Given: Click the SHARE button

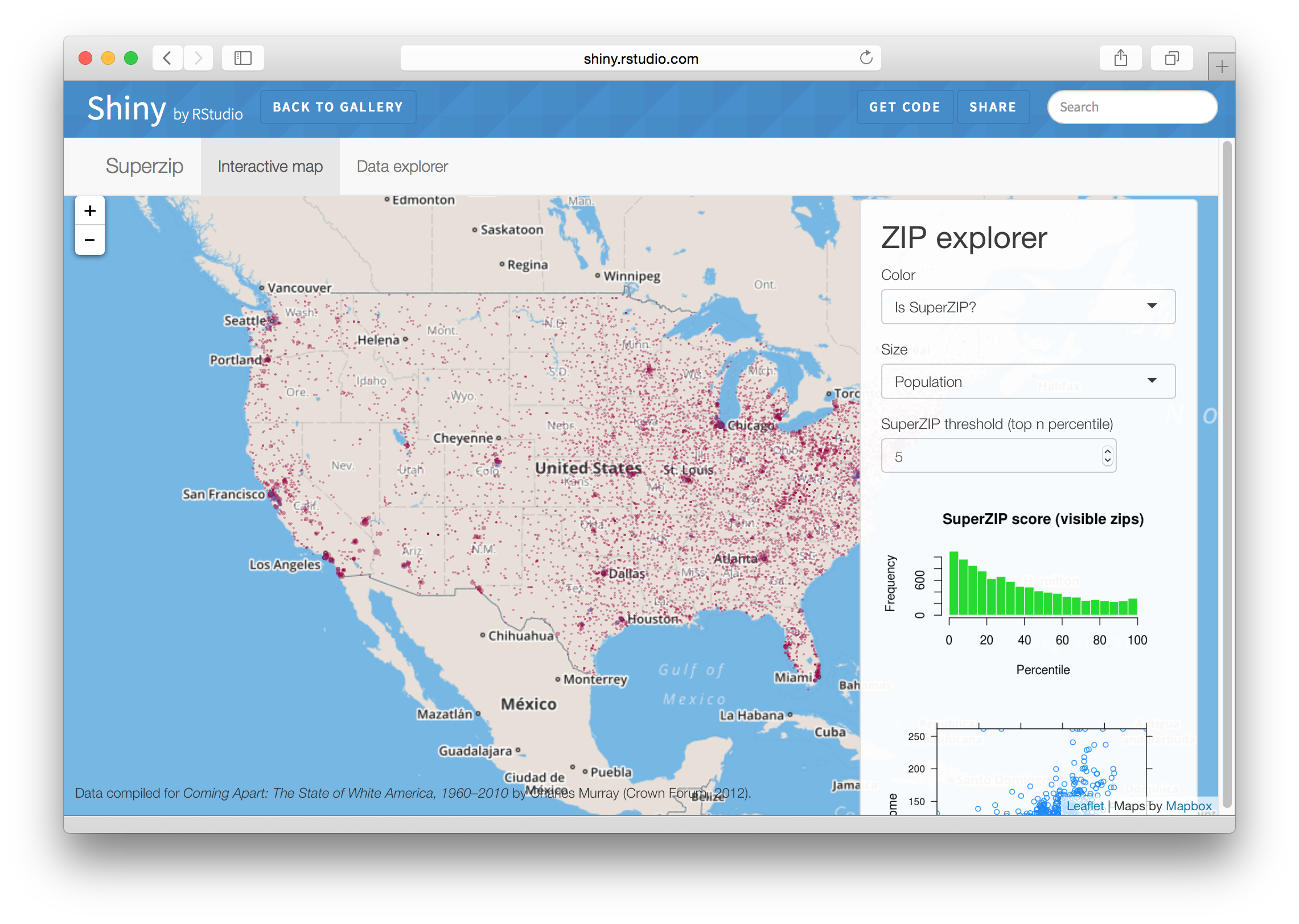Looking at the screenshot, I should [x=993, y=106].
